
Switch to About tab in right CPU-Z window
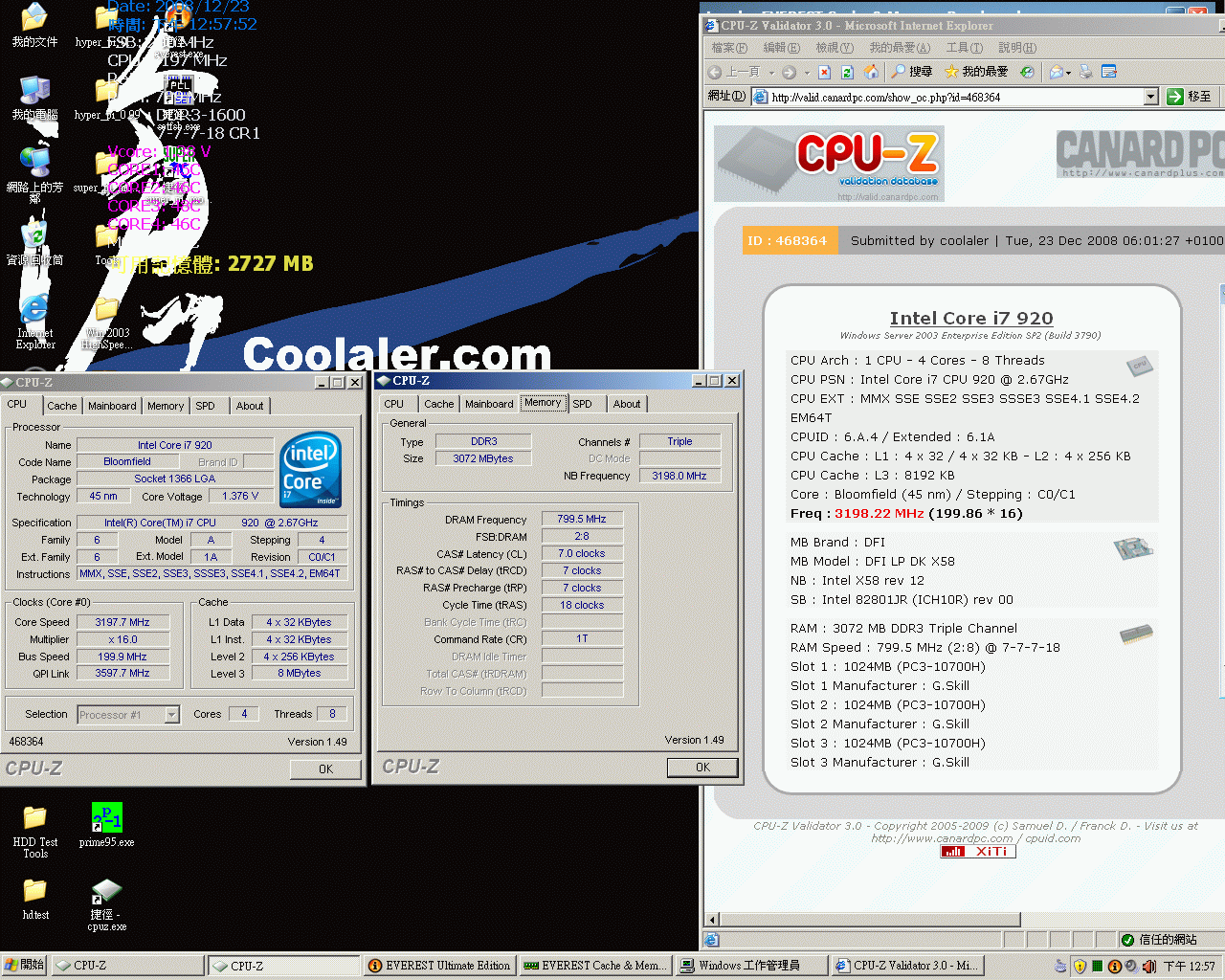click(627, 404)
